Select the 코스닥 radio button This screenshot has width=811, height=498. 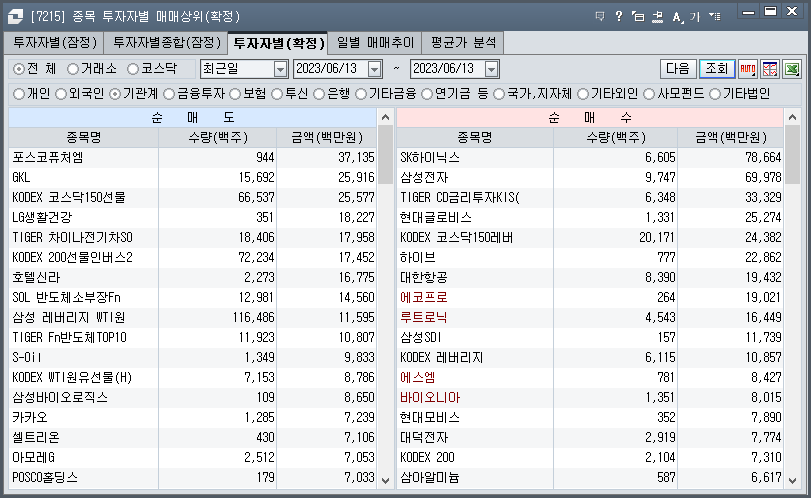pos(133,68)
